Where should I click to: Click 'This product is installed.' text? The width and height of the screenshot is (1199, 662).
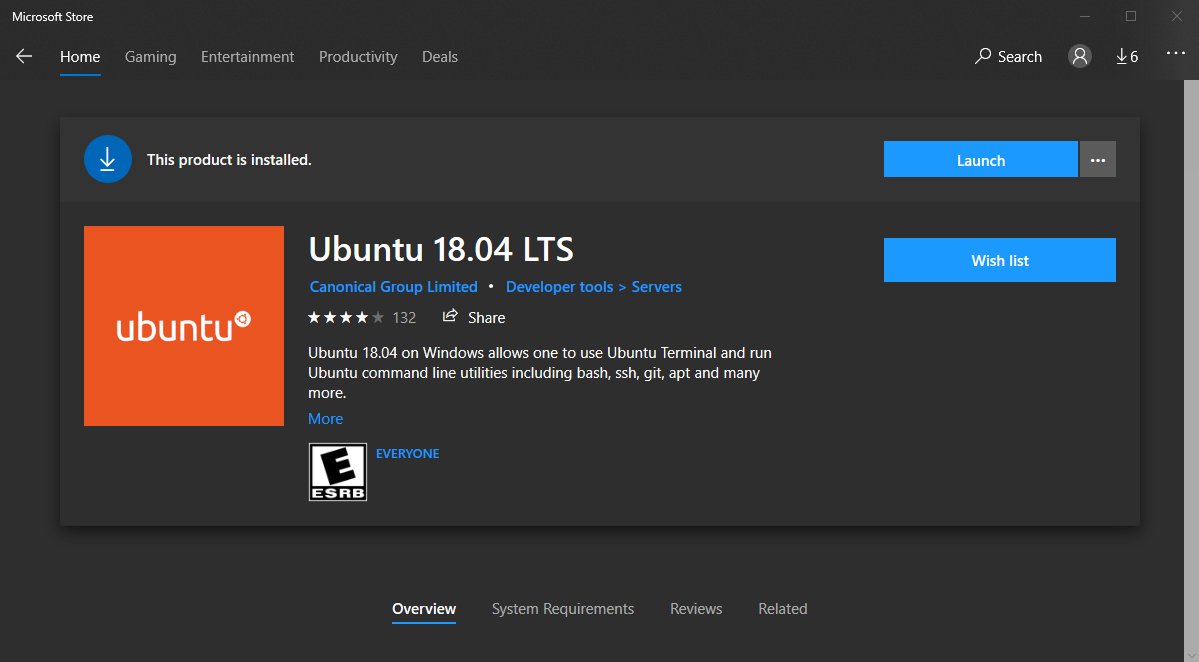click(x=229, y=160)
